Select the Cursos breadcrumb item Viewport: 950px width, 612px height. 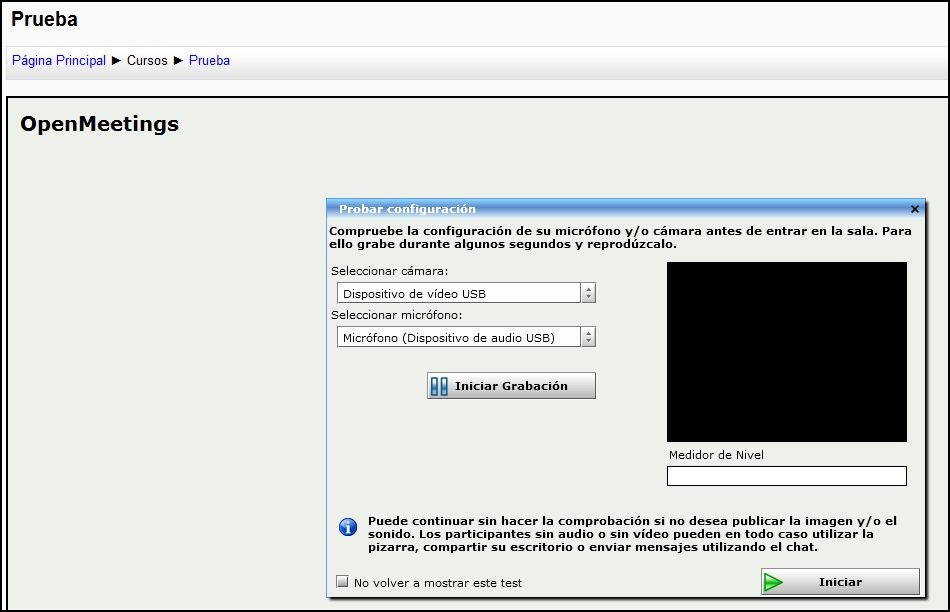(x=147, y=61)
